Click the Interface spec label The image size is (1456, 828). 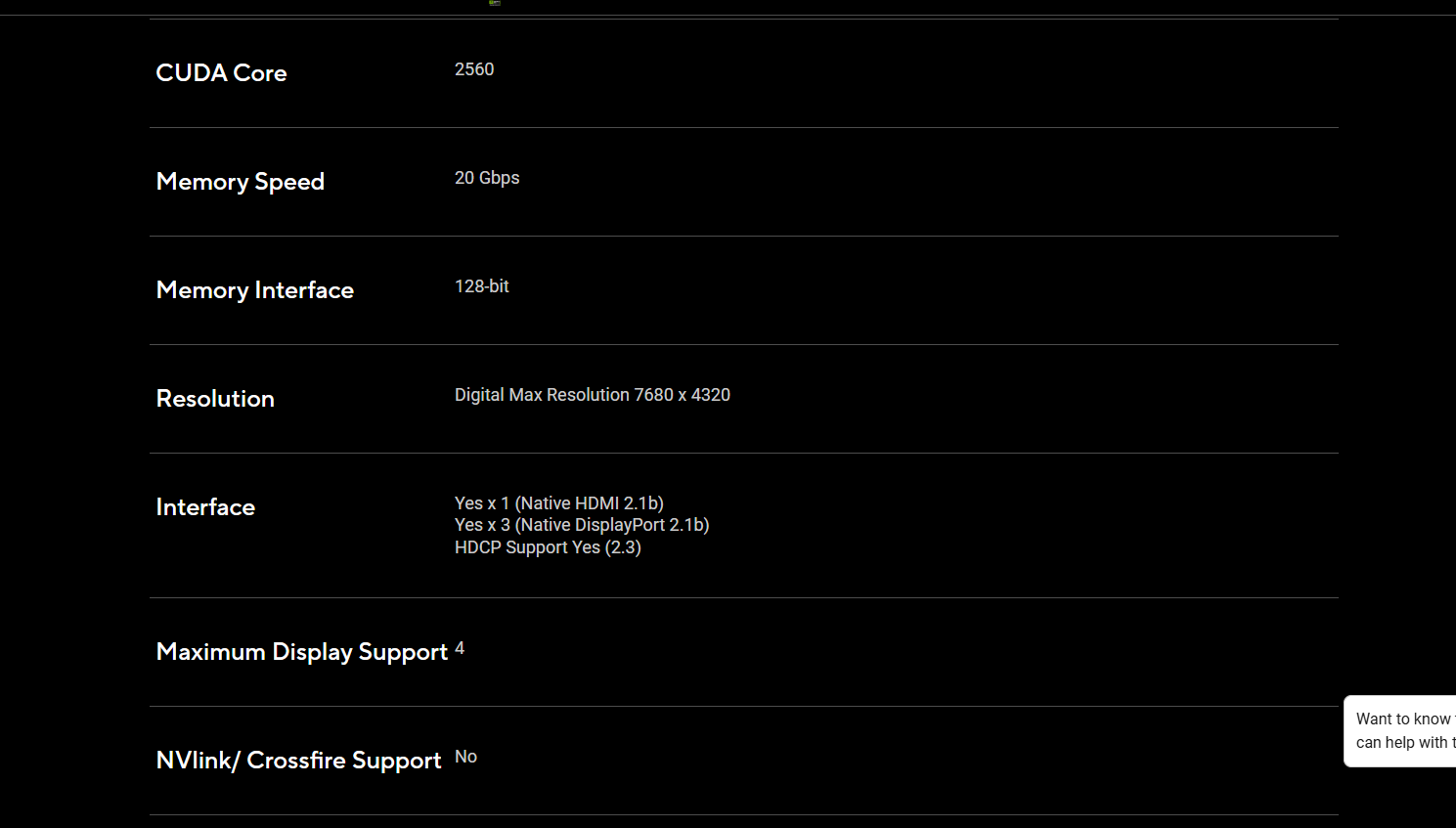[x=205, y=507]
